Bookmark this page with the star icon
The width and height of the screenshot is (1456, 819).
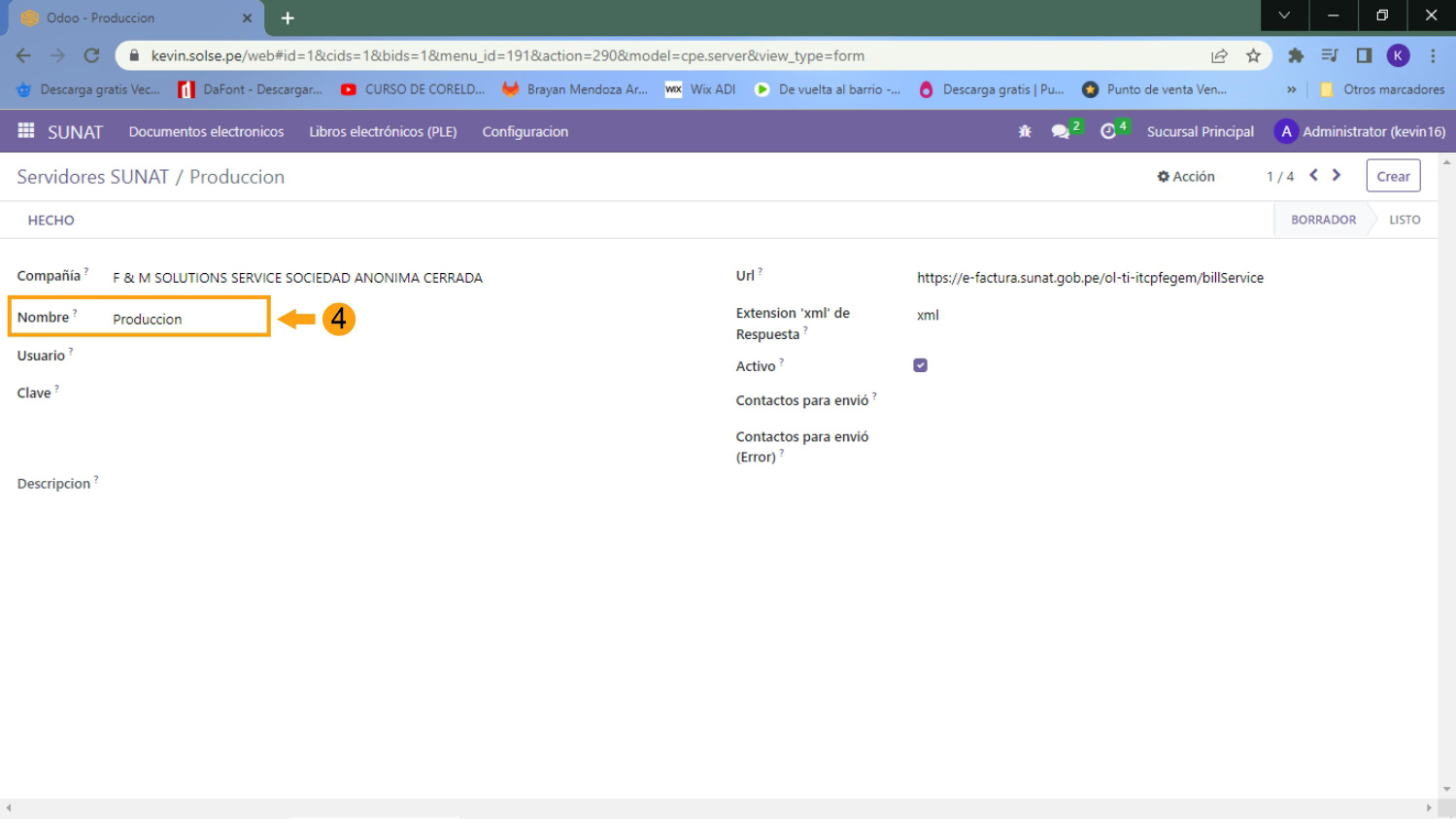coord(1253,56)
